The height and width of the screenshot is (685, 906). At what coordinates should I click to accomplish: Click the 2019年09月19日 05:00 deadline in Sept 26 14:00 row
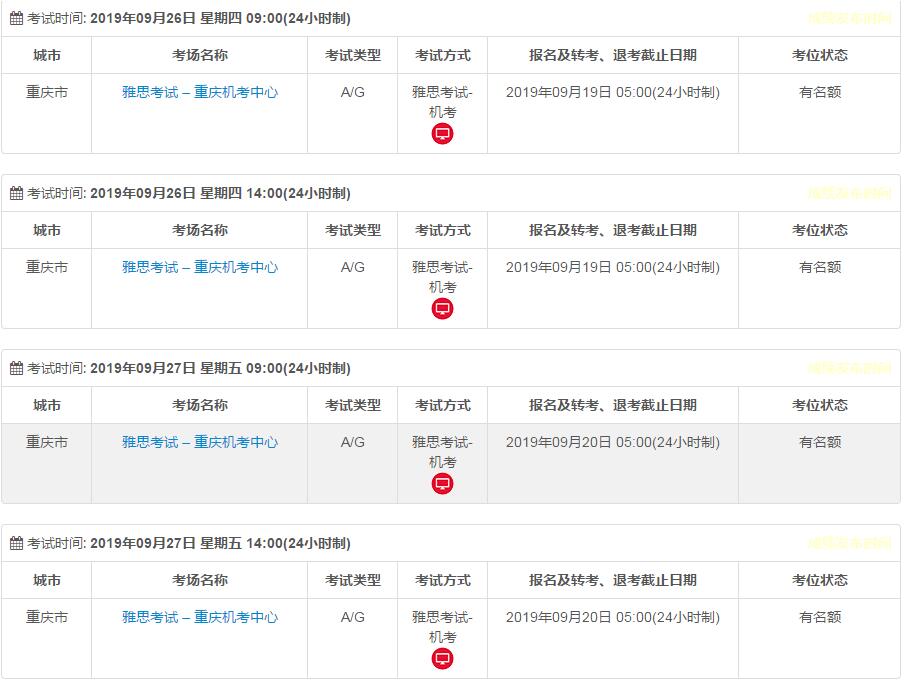tap(612, 267)
